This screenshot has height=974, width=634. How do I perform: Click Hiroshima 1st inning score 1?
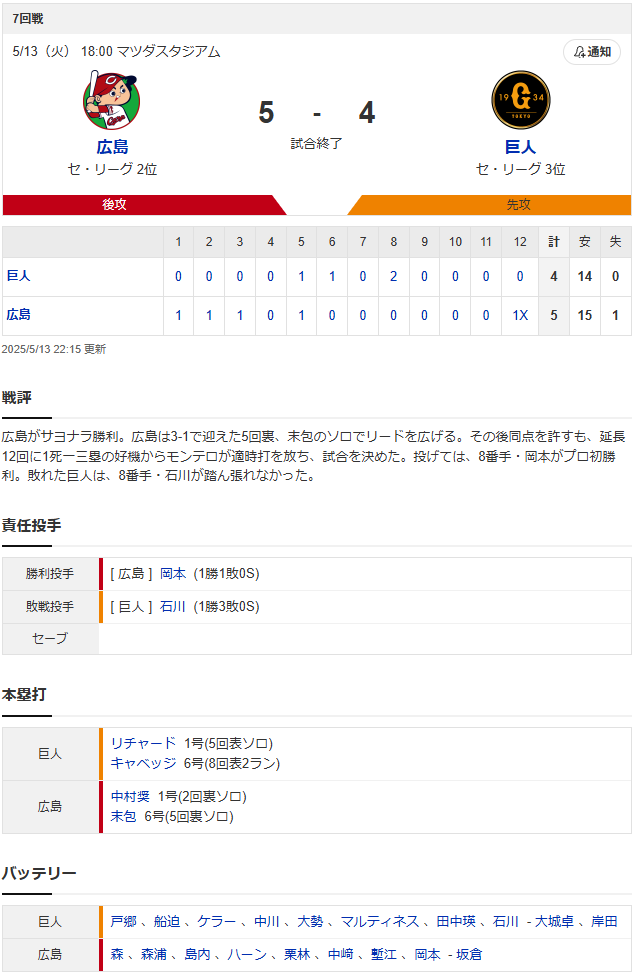[x=178, y=316]
